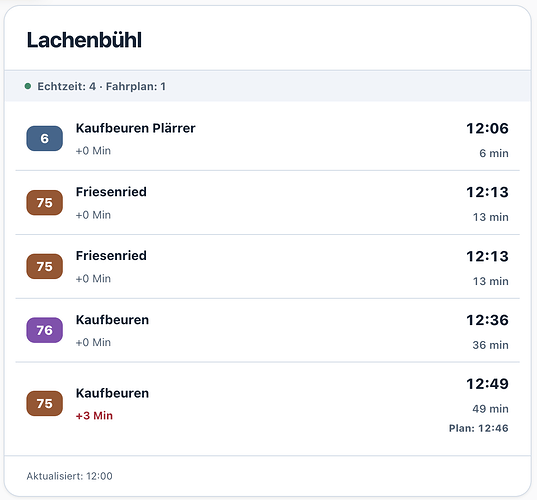The image size is (537, 500).
Task: Click the Lachenbühl stop heading
Action: [84, 40]
